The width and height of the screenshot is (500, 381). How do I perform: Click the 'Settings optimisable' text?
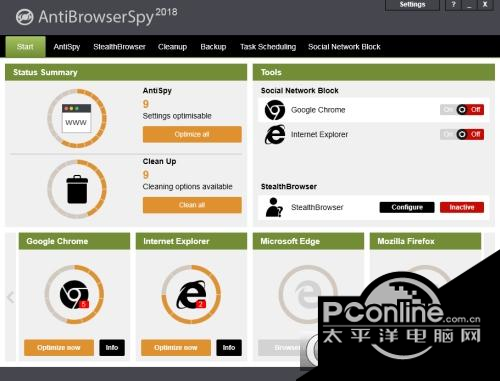point(177,116)
